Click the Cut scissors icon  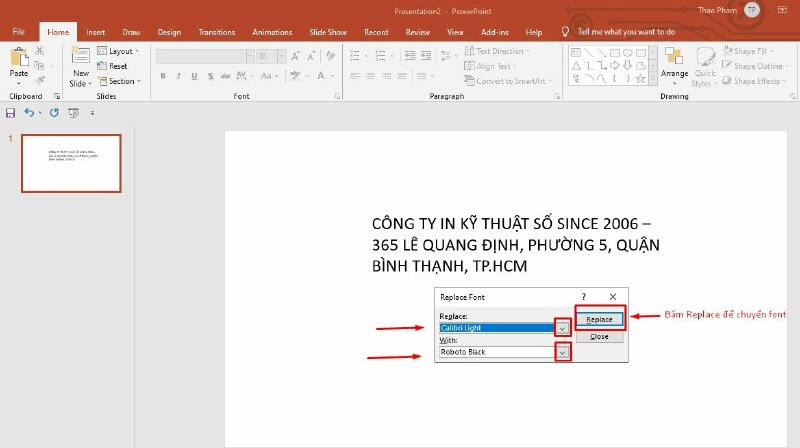pos(39,51)
